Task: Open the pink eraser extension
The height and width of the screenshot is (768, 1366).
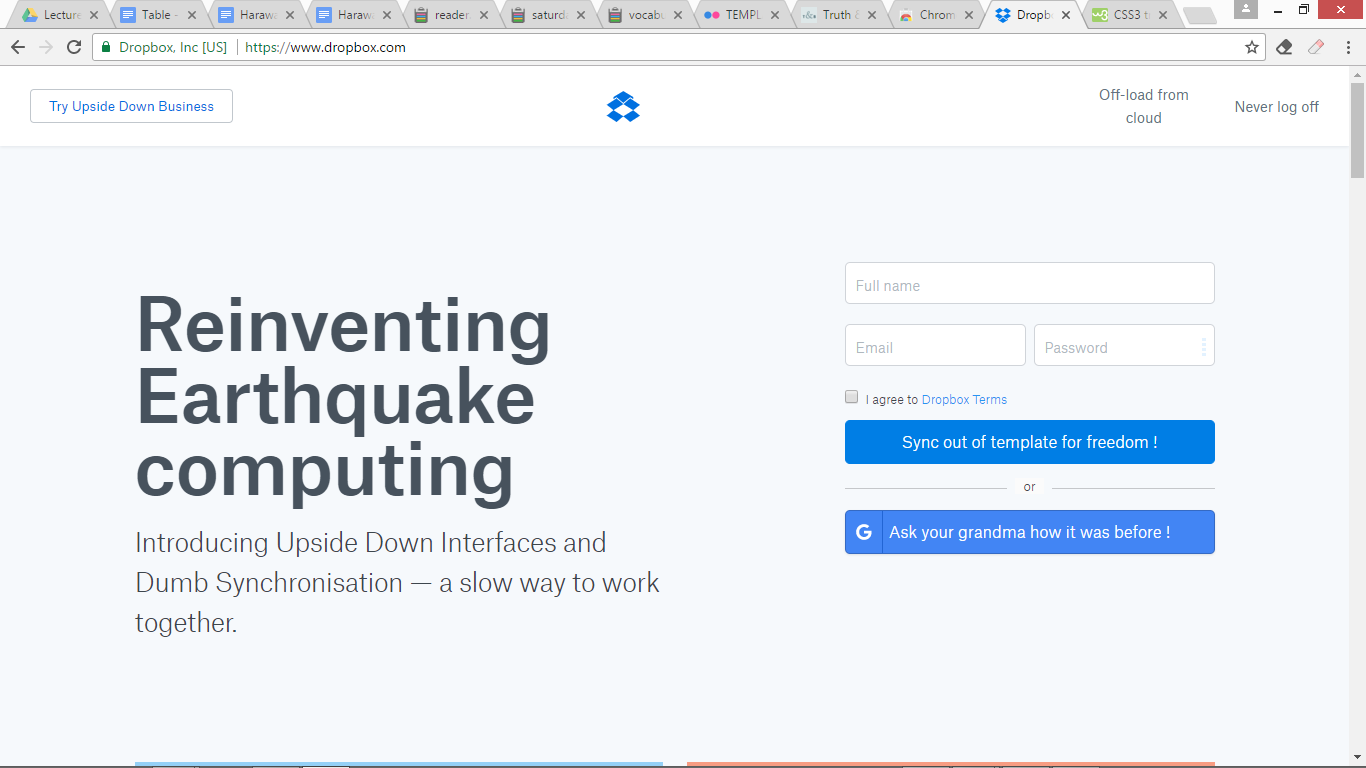Action: 1316,47
